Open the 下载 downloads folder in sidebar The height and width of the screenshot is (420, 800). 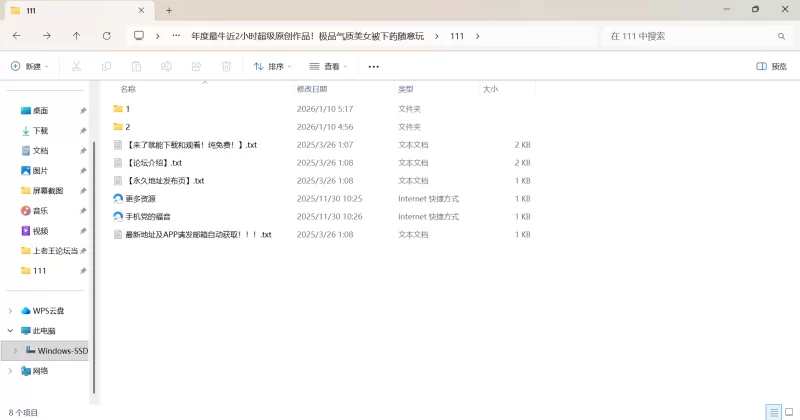pyautogui.click(x=40, y=131)
